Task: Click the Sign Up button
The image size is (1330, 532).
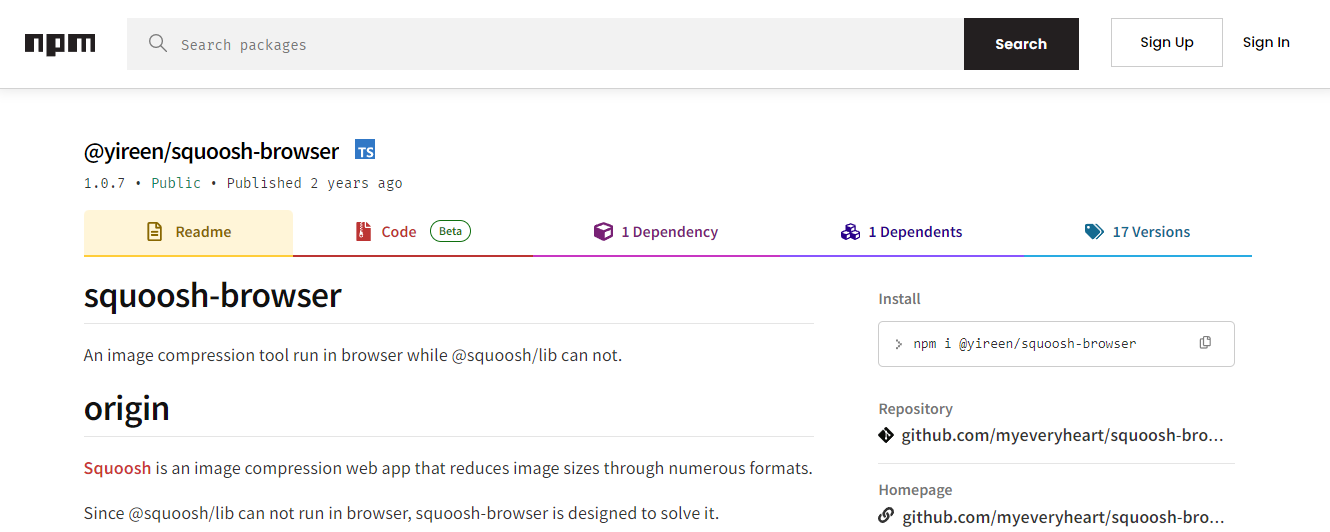Action: point(1167,42)
